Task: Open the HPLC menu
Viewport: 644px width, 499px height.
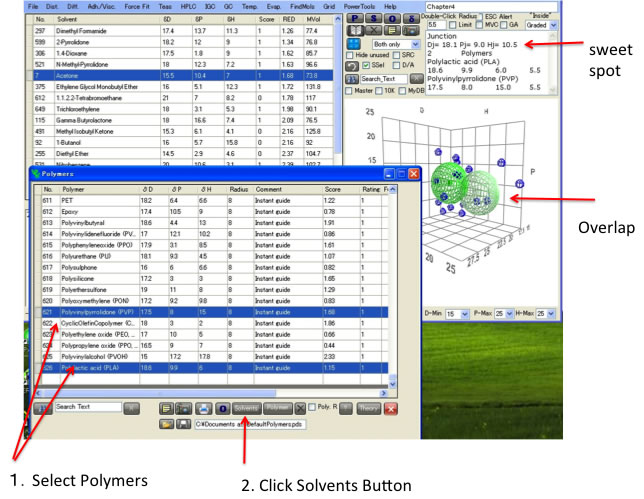Action: (188, 7)
